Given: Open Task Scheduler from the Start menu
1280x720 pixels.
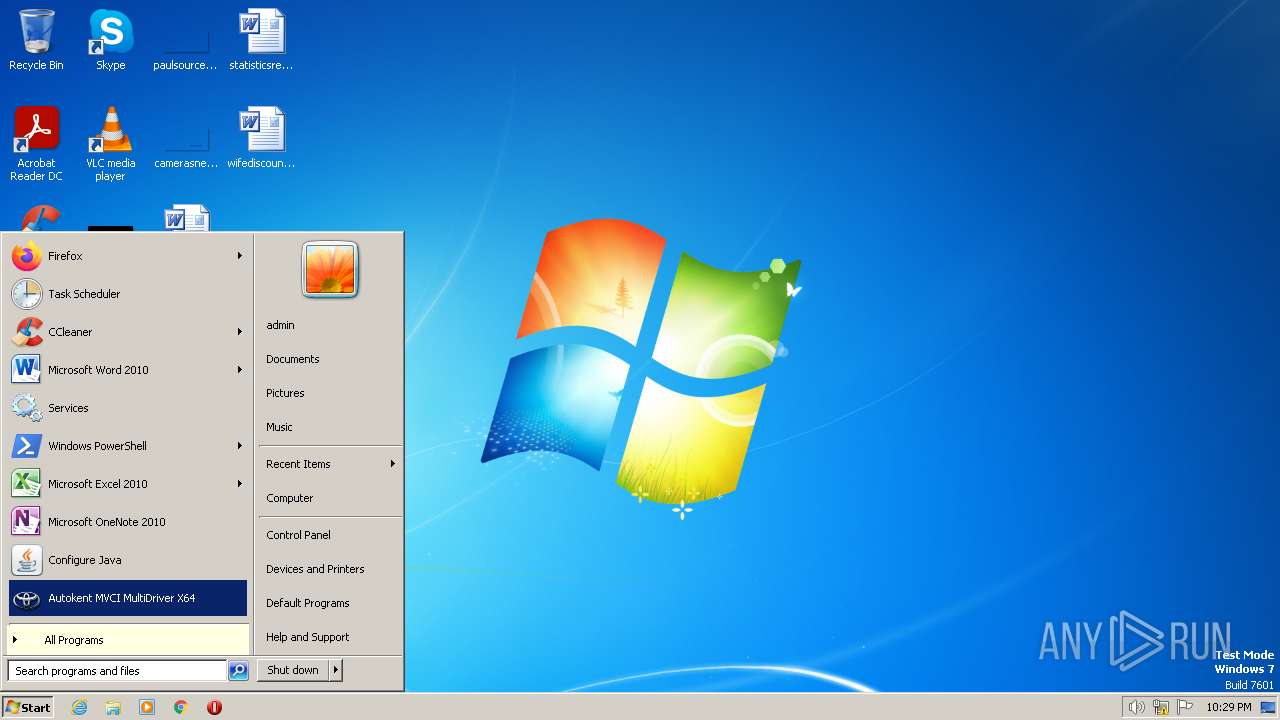Looking at the screenshot, I should pyautogui.click(x=128, y=294).
